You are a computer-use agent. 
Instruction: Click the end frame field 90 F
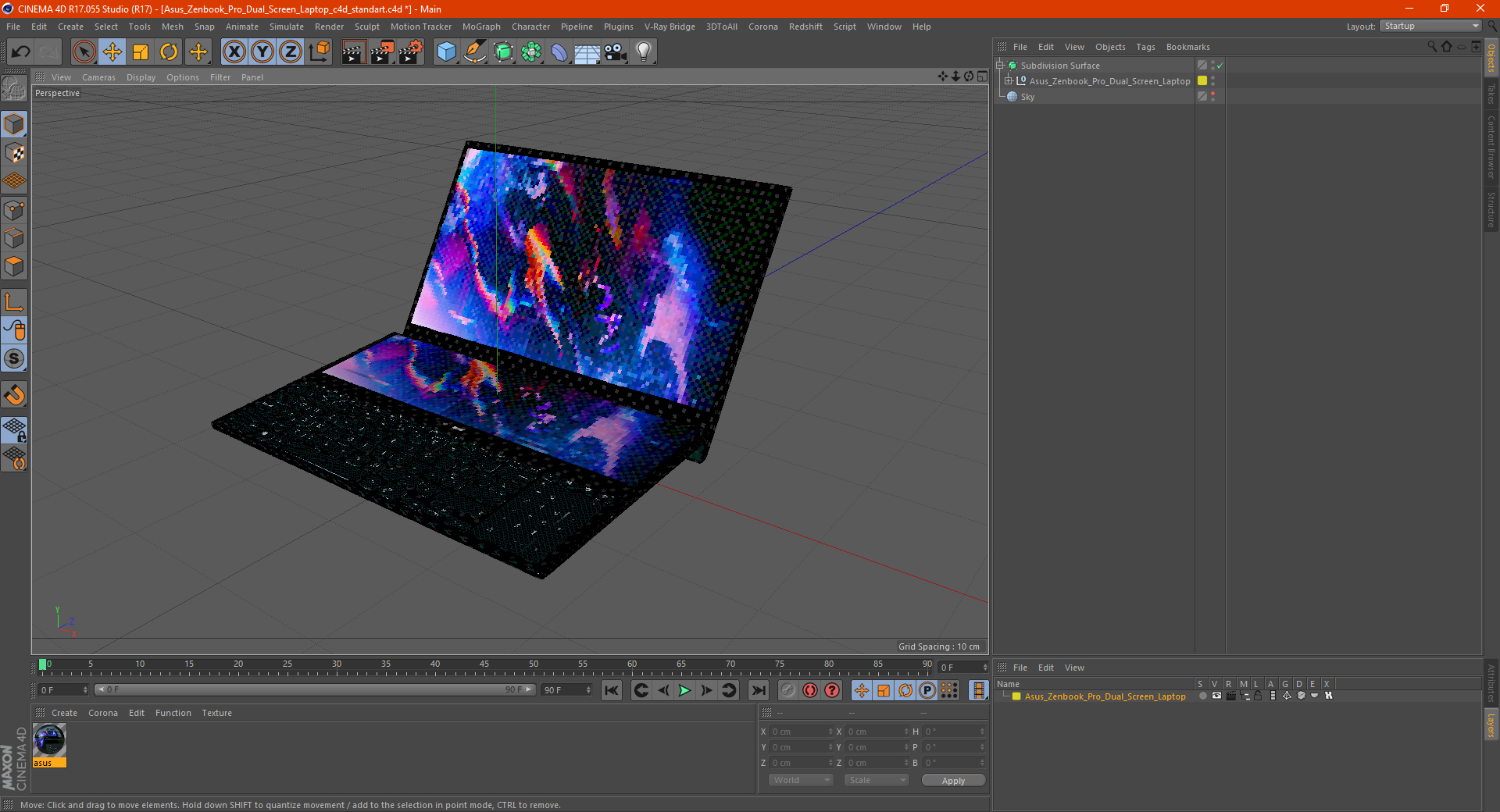coord(566,690)
